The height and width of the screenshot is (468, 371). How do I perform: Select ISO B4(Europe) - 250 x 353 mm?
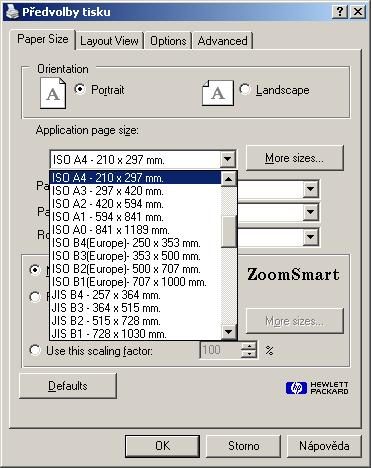(x=135, y=243)
